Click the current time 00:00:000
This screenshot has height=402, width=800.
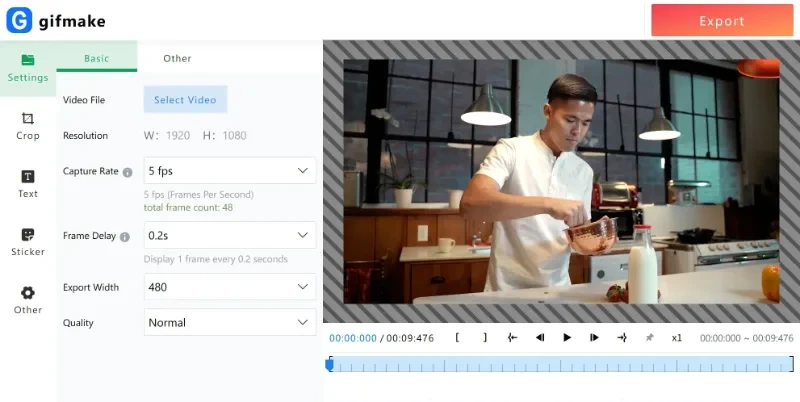pos(353,338)
